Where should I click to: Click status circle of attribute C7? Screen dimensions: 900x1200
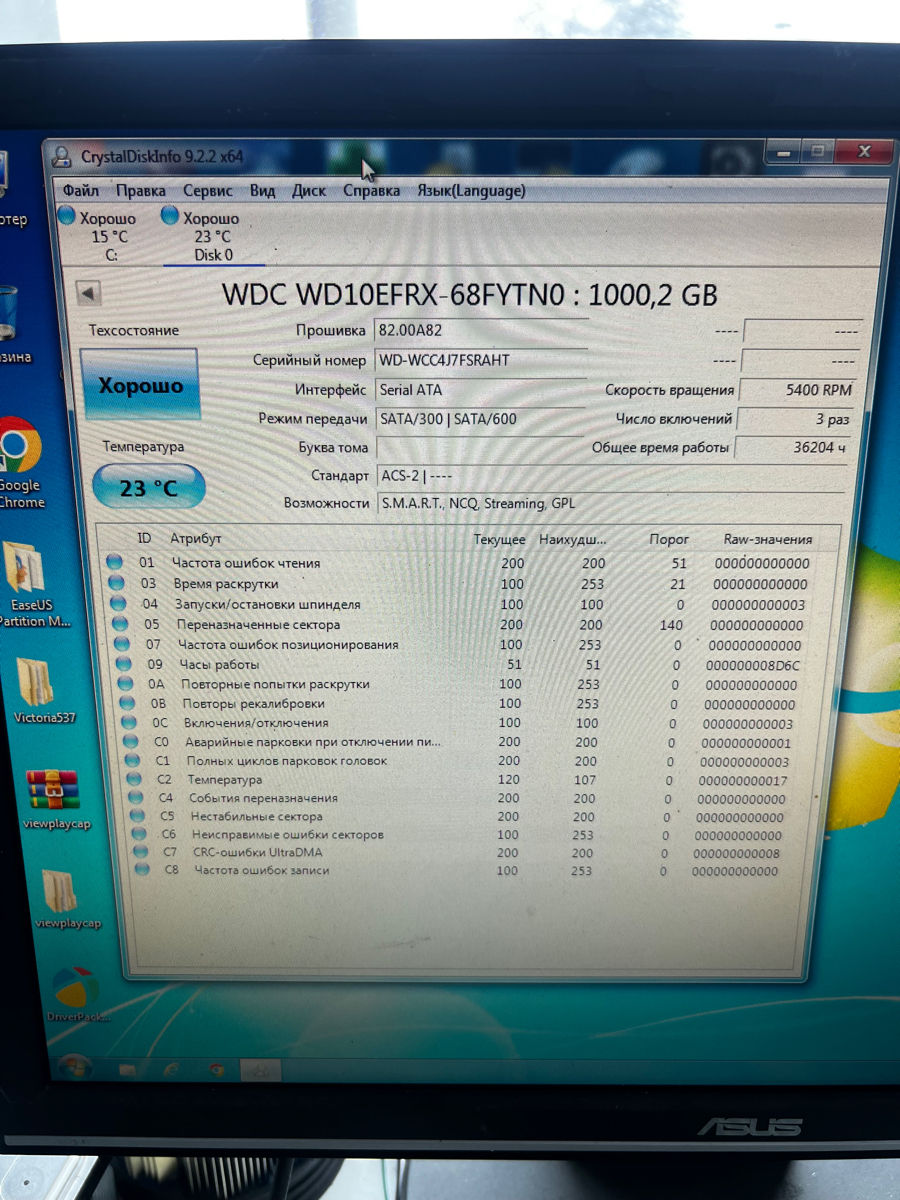point(141,852)
